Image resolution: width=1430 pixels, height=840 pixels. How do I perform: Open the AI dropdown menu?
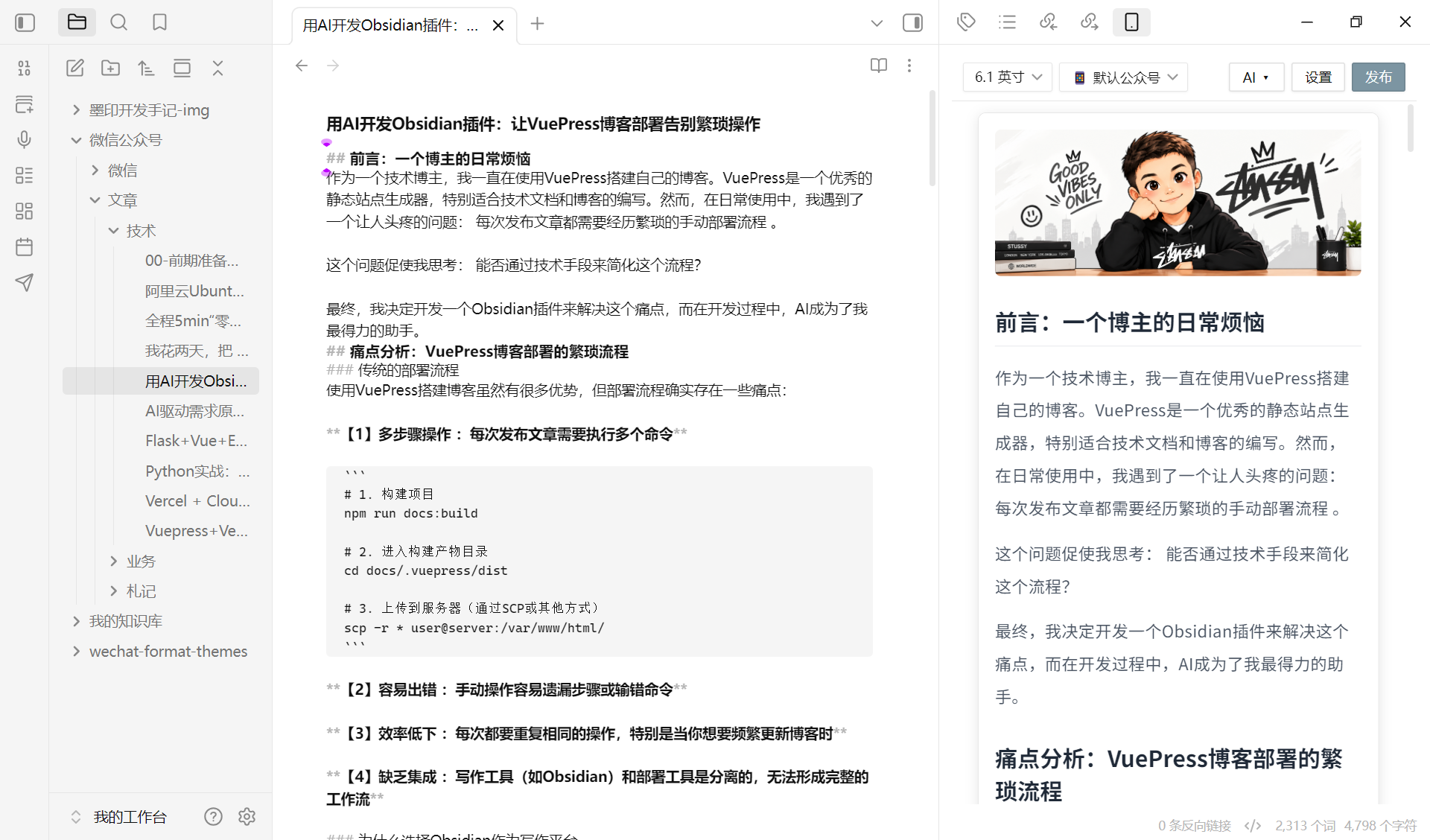pos(1256,77)
